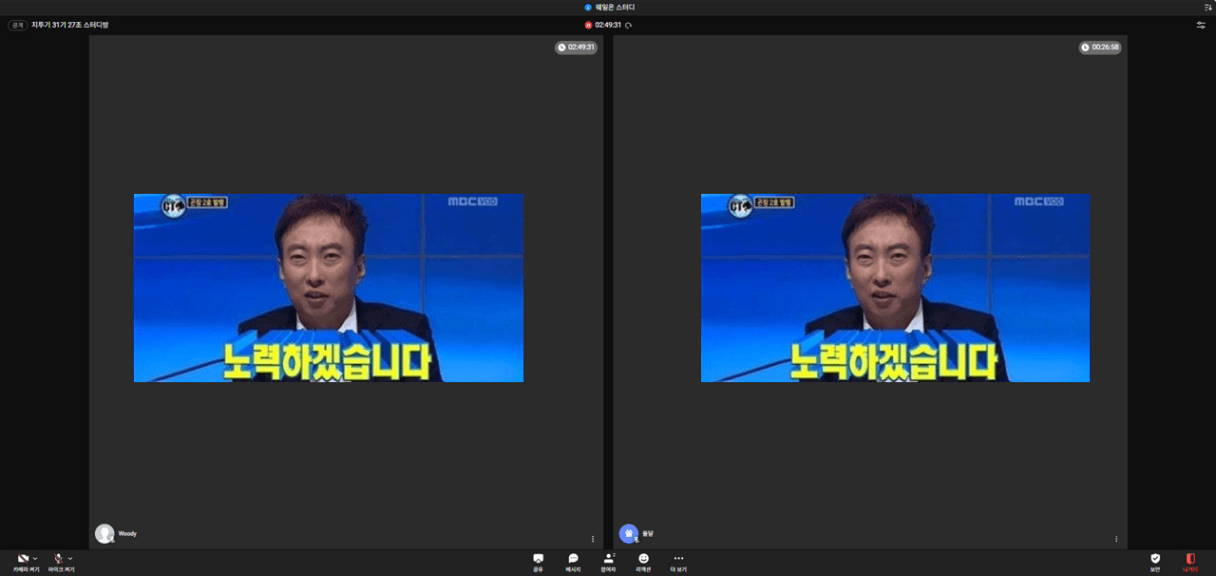Click the right participant's blue avatar

point(628,534)
